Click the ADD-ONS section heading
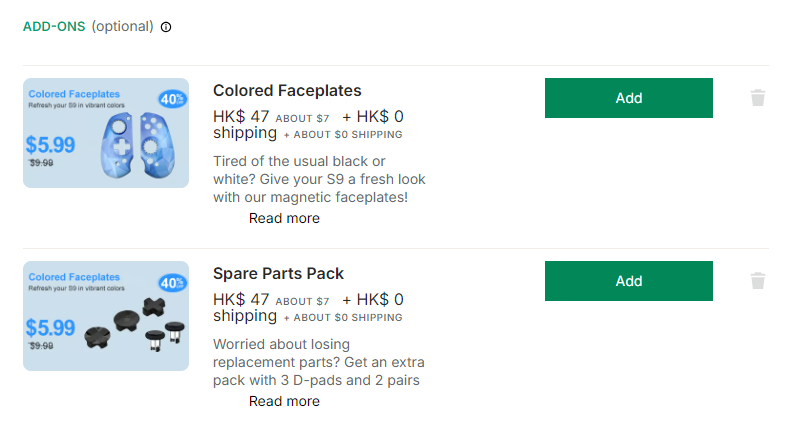 (x=54, y=27)
